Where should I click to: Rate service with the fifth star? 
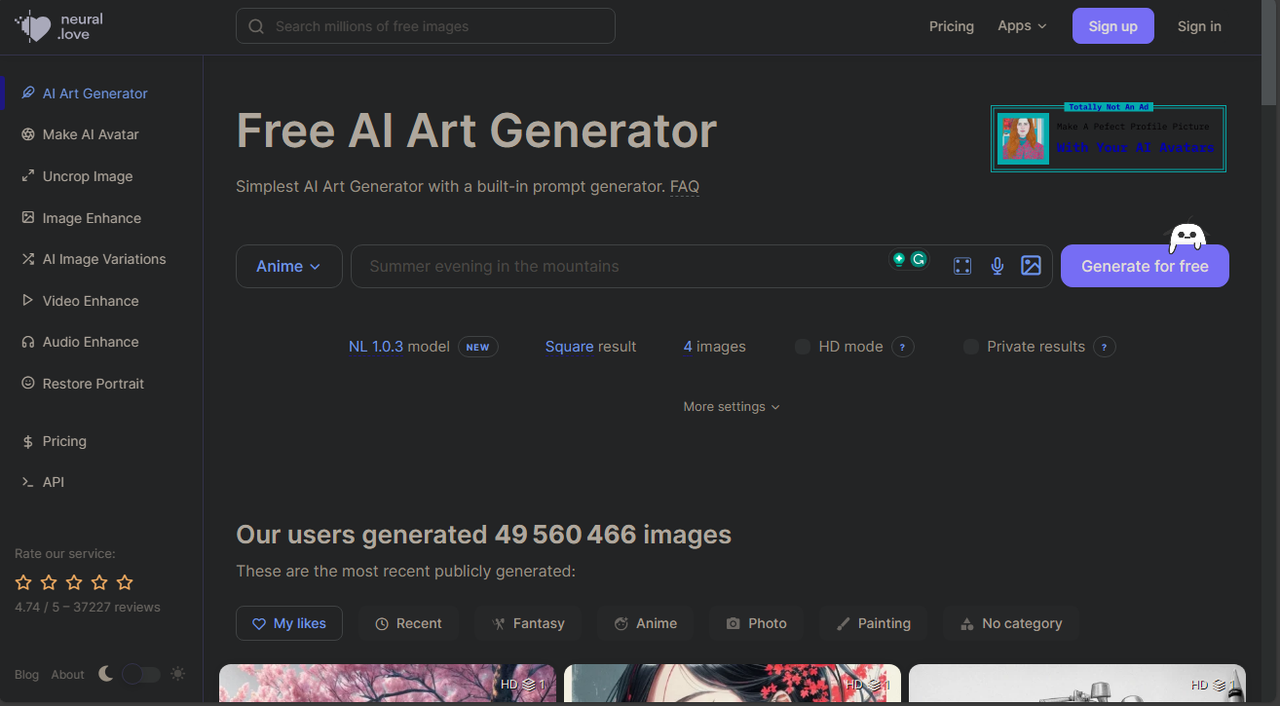tap(124, 582)
